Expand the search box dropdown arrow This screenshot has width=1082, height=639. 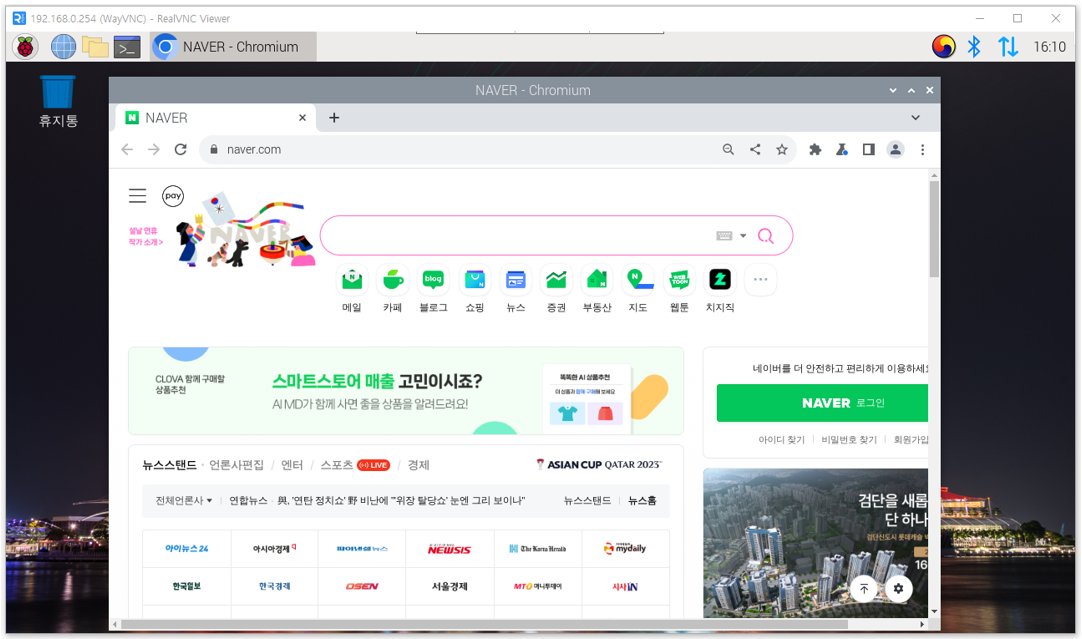pos(743,236)
